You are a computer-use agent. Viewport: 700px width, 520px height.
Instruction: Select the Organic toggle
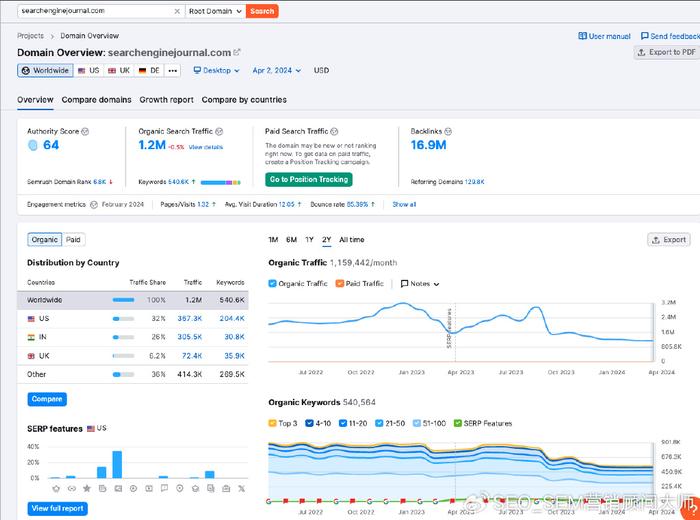pos(45,240)
